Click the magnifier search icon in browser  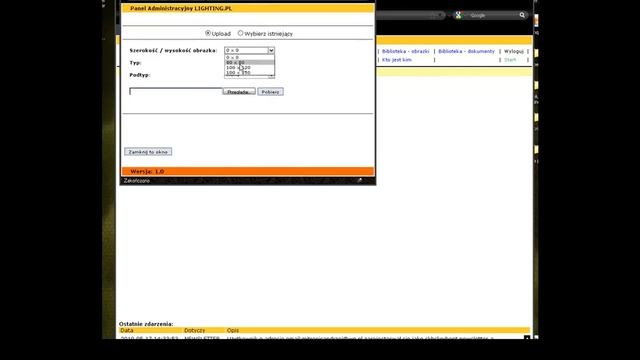point(522,15)
